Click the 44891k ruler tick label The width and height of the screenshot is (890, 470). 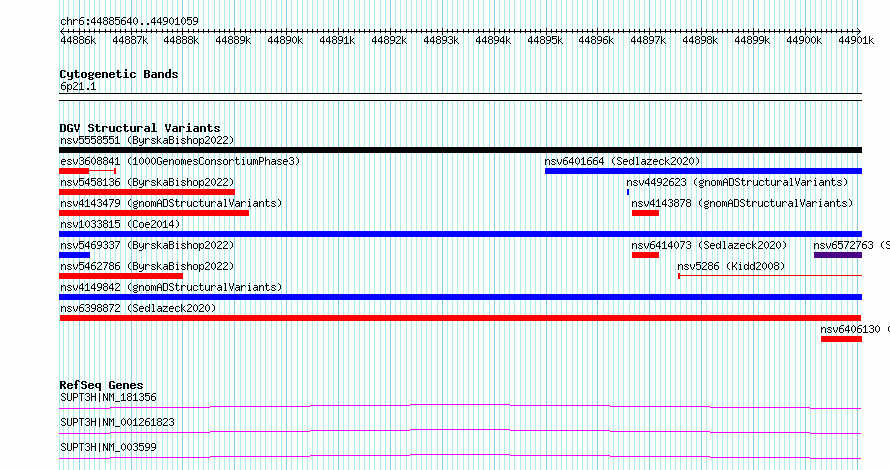point(337,40)
